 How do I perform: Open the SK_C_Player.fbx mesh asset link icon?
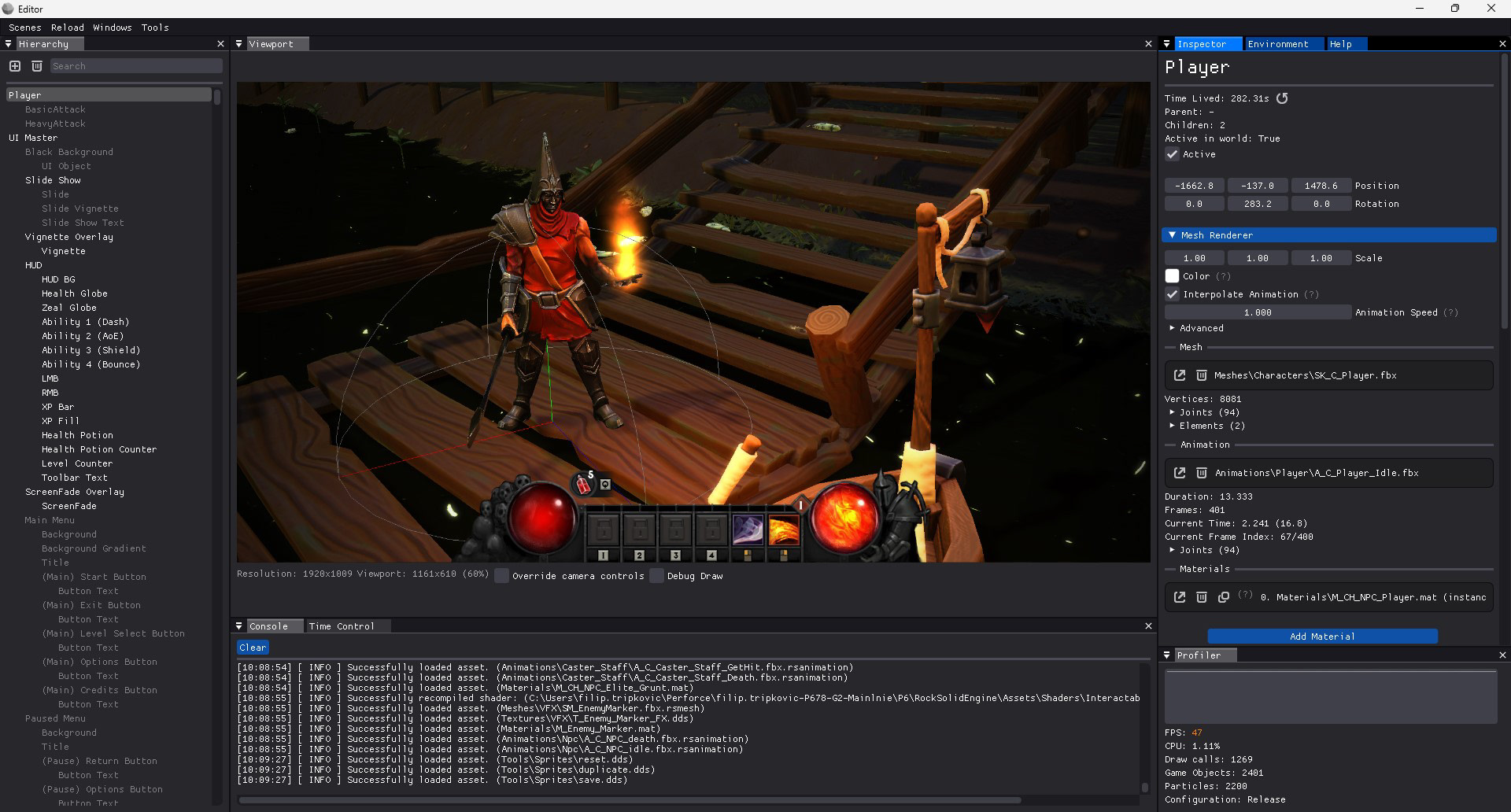point(1180,375)
